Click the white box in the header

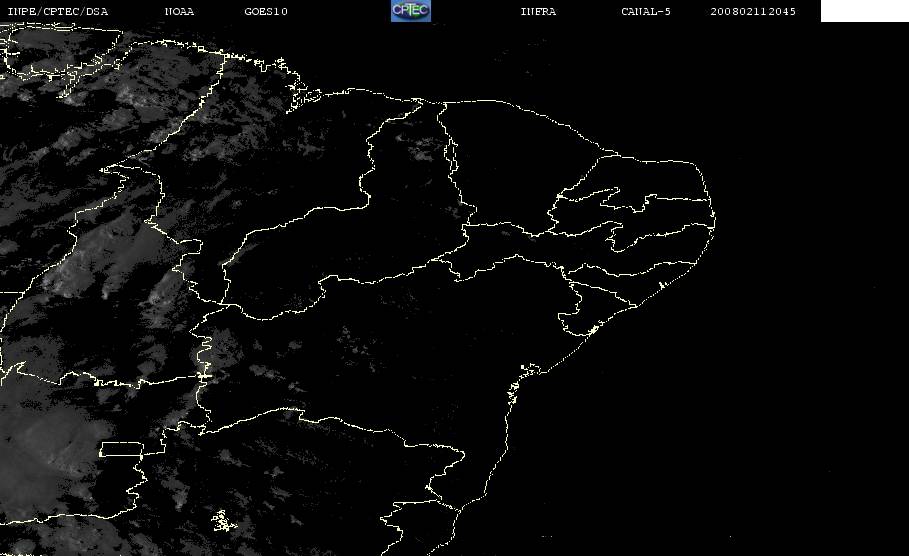click(x=865, y=11)
